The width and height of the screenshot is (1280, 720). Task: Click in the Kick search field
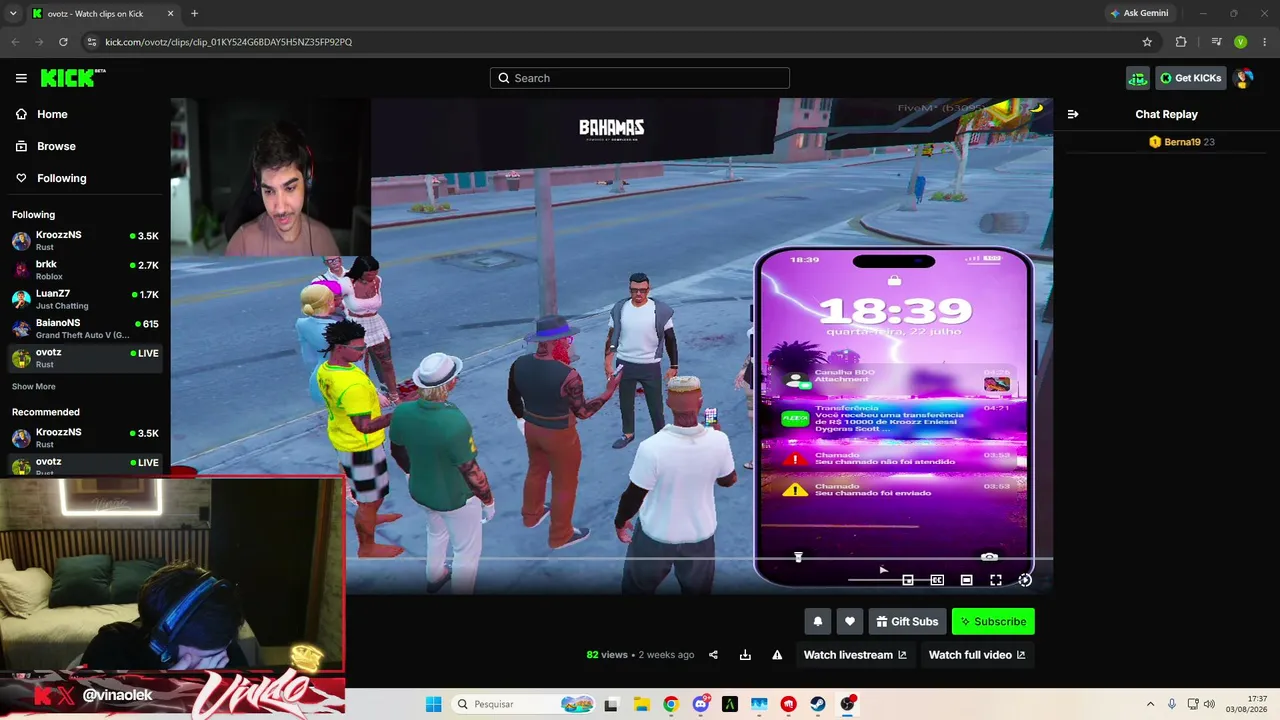(x=640, y=78)
